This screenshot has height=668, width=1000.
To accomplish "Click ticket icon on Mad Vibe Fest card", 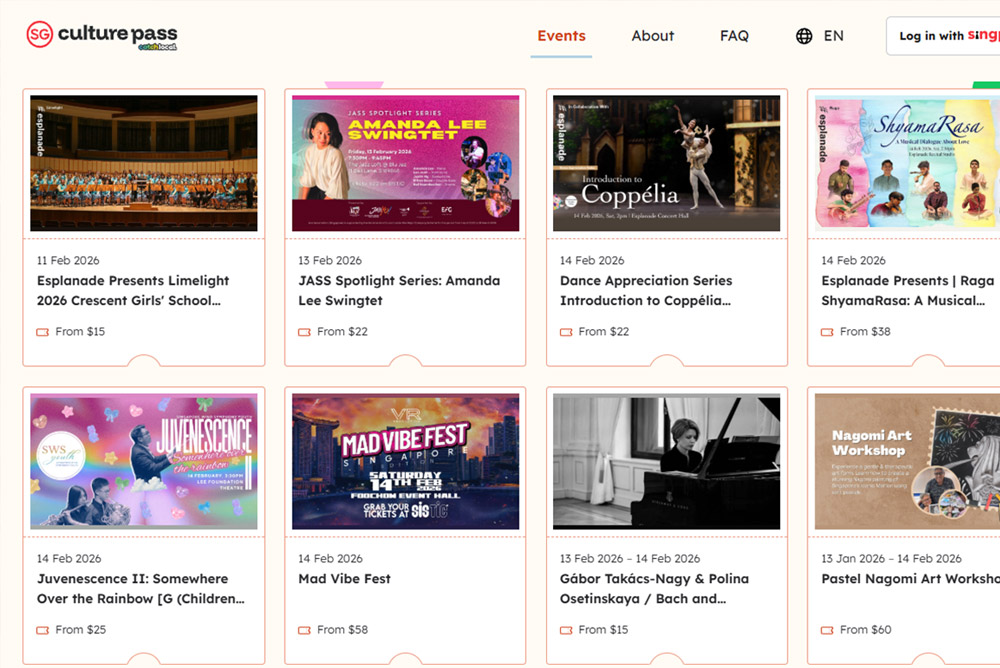I will (x=305, y=630).
